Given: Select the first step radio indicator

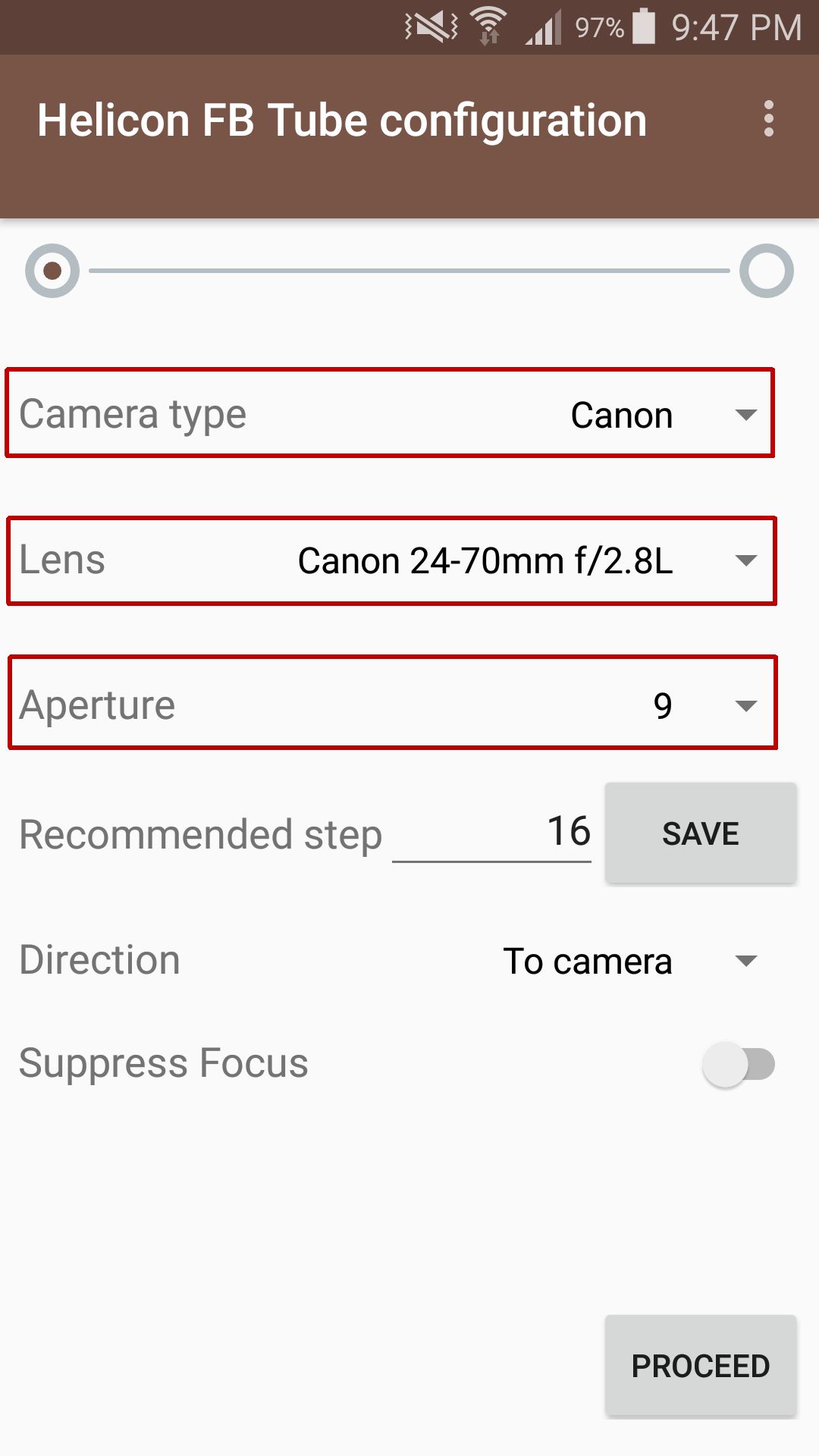Looking at the screenshot, I should click(x=52, y=271).
